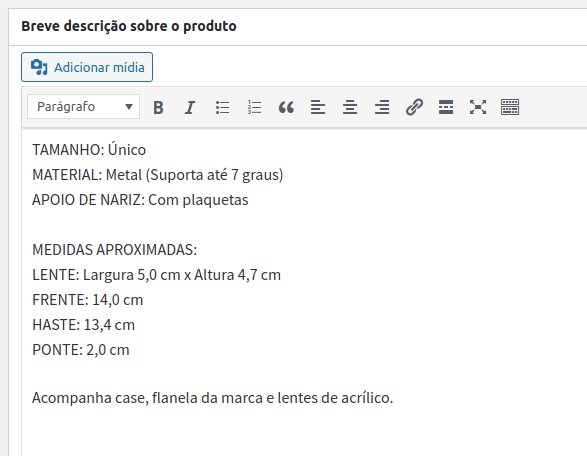Enter fullscreen distraction-free mode

pos(478,107)
